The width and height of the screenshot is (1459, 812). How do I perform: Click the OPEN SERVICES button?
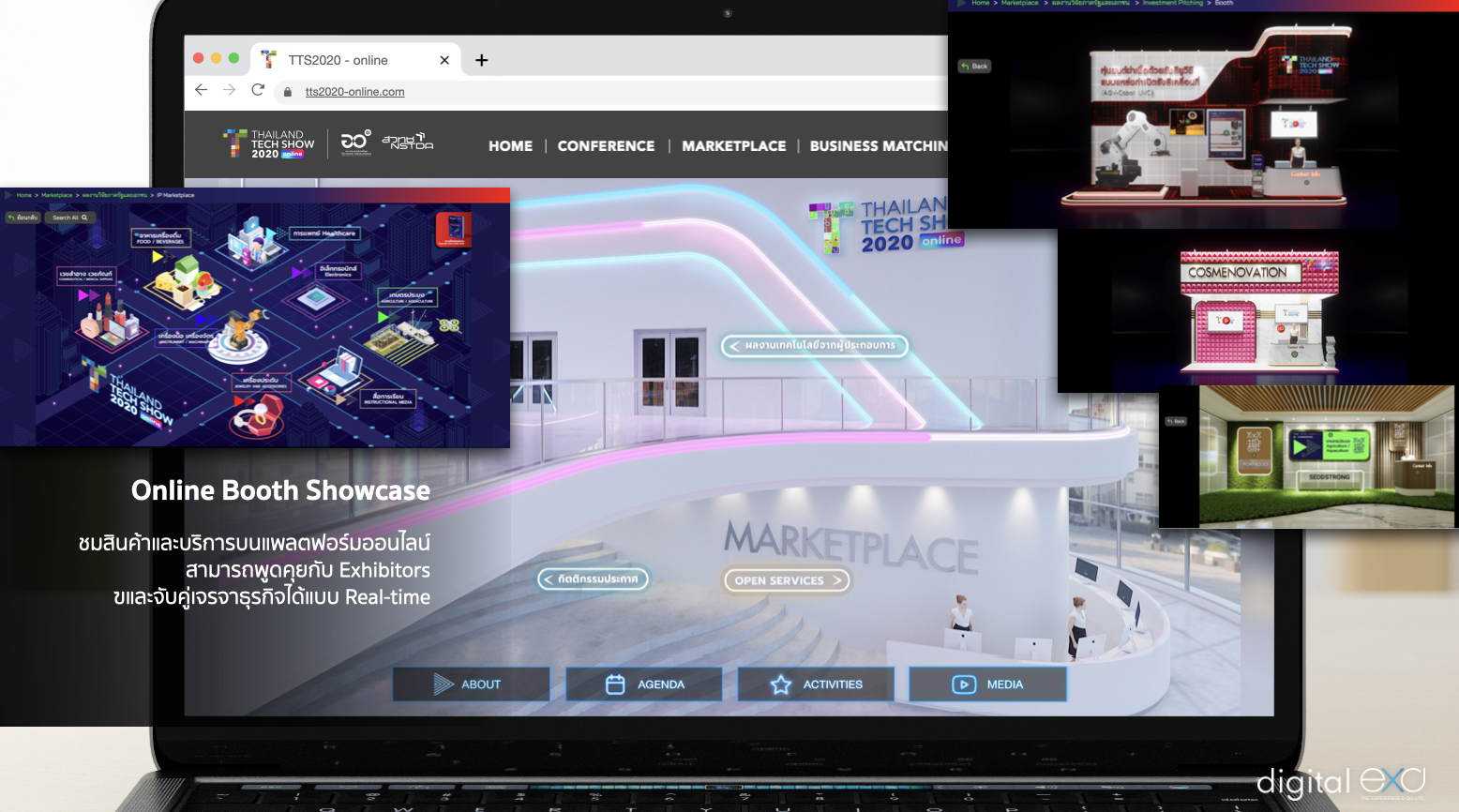click(x=787, y=580)
